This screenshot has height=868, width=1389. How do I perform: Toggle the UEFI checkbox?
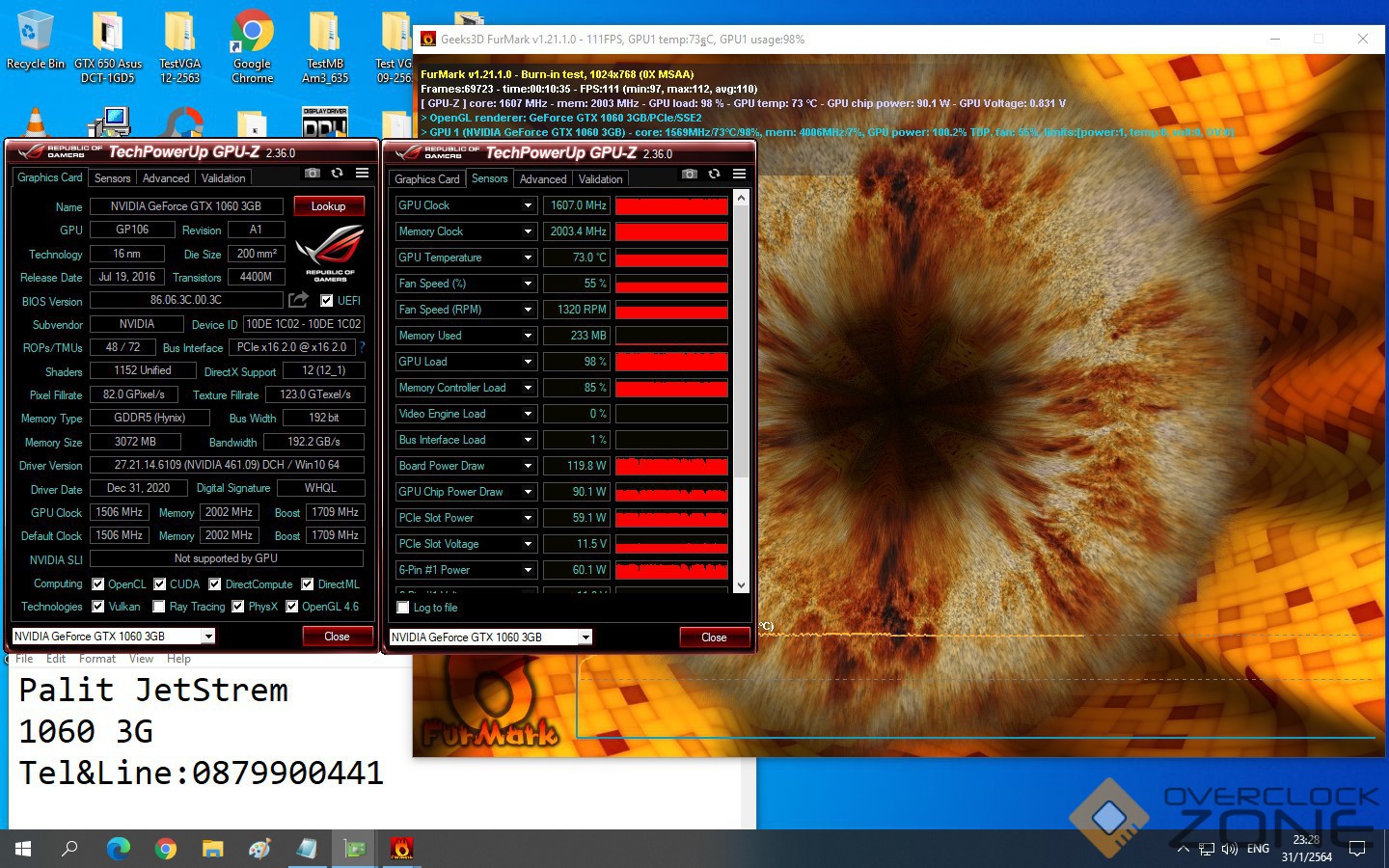(x=327, y=300)
